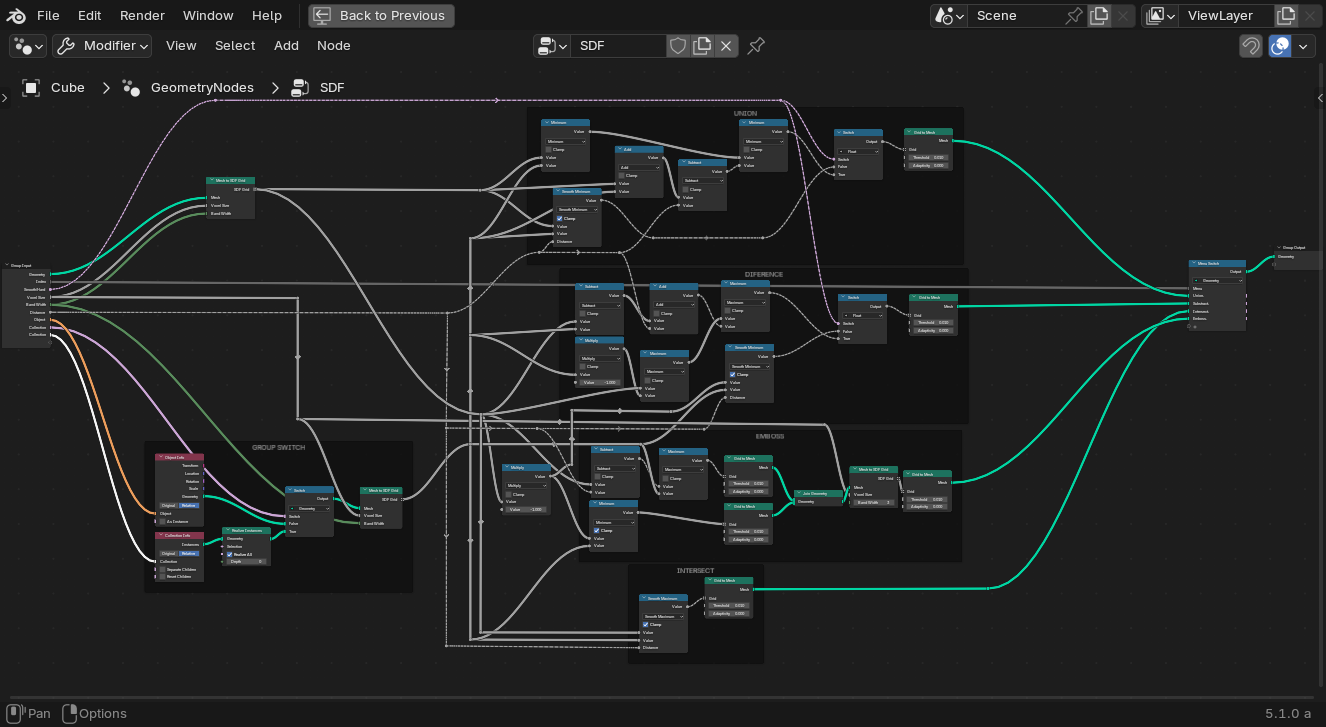Create a new ViewLayer copy

[1286, 16]
